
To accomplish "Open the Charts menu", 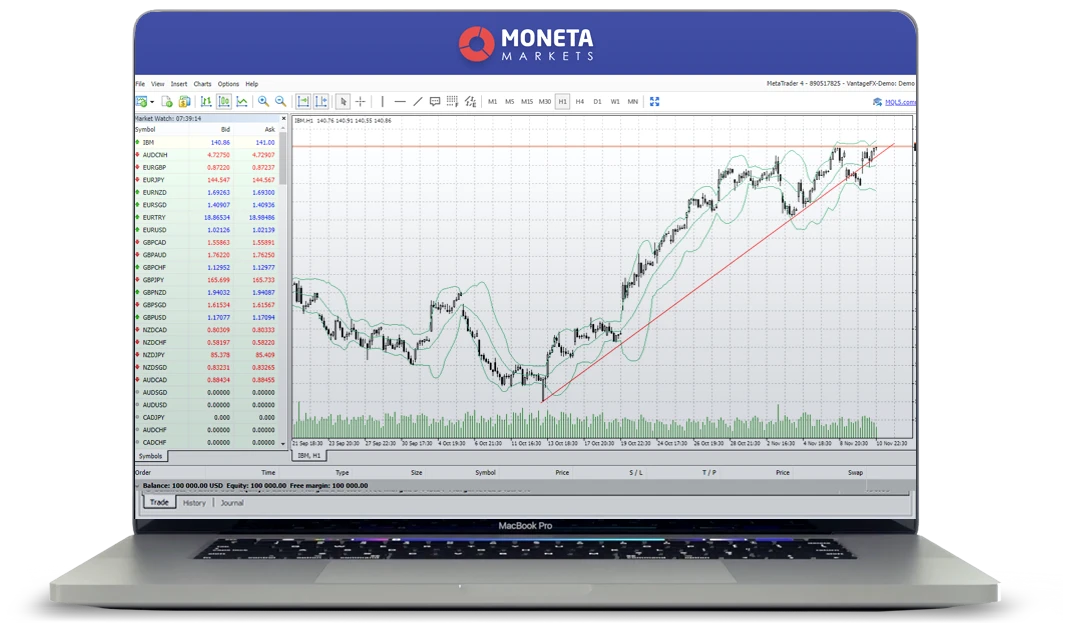I will coord(202,84).
